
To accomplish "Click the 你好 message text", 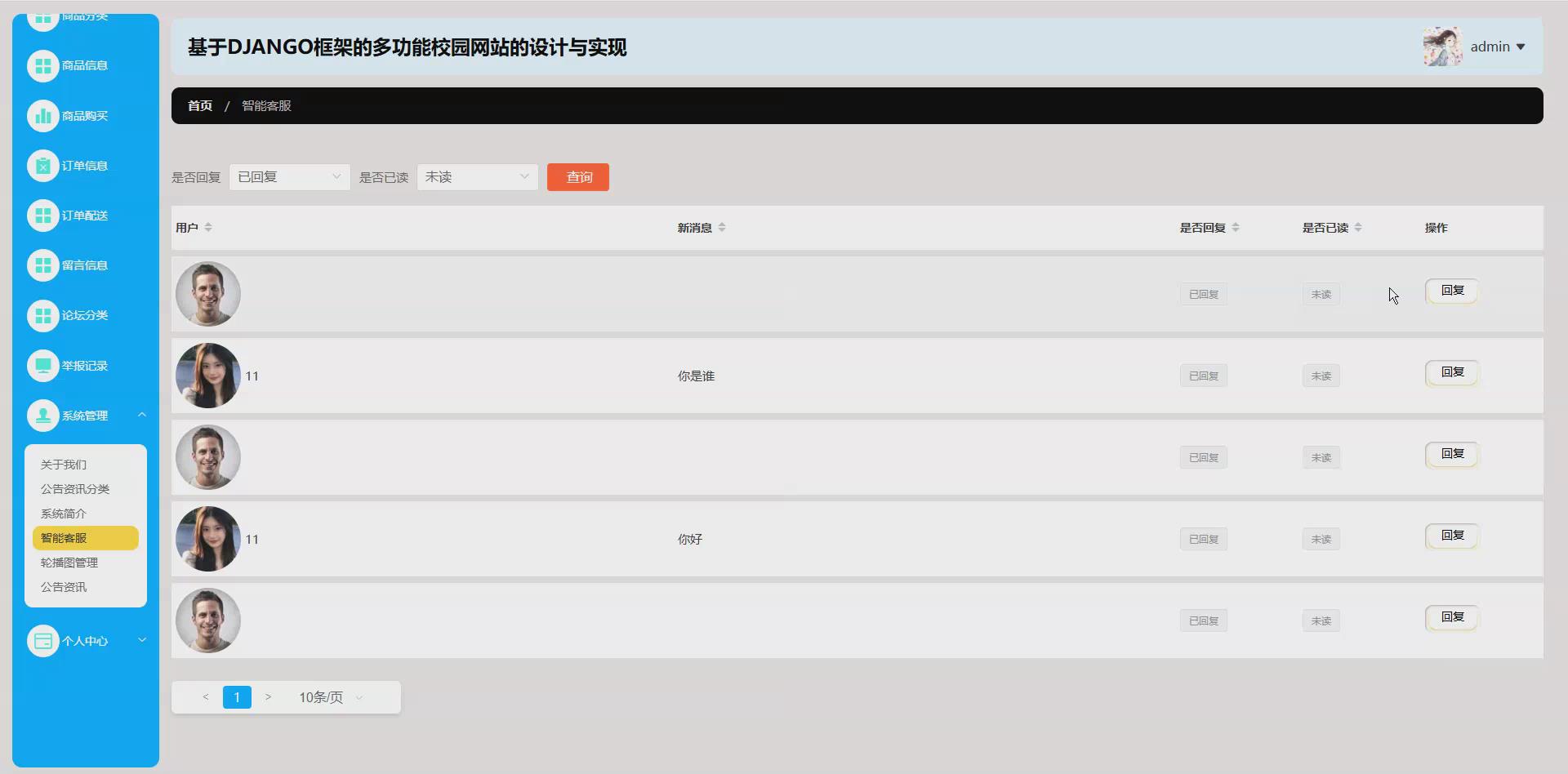I will [x=690, y=540].
